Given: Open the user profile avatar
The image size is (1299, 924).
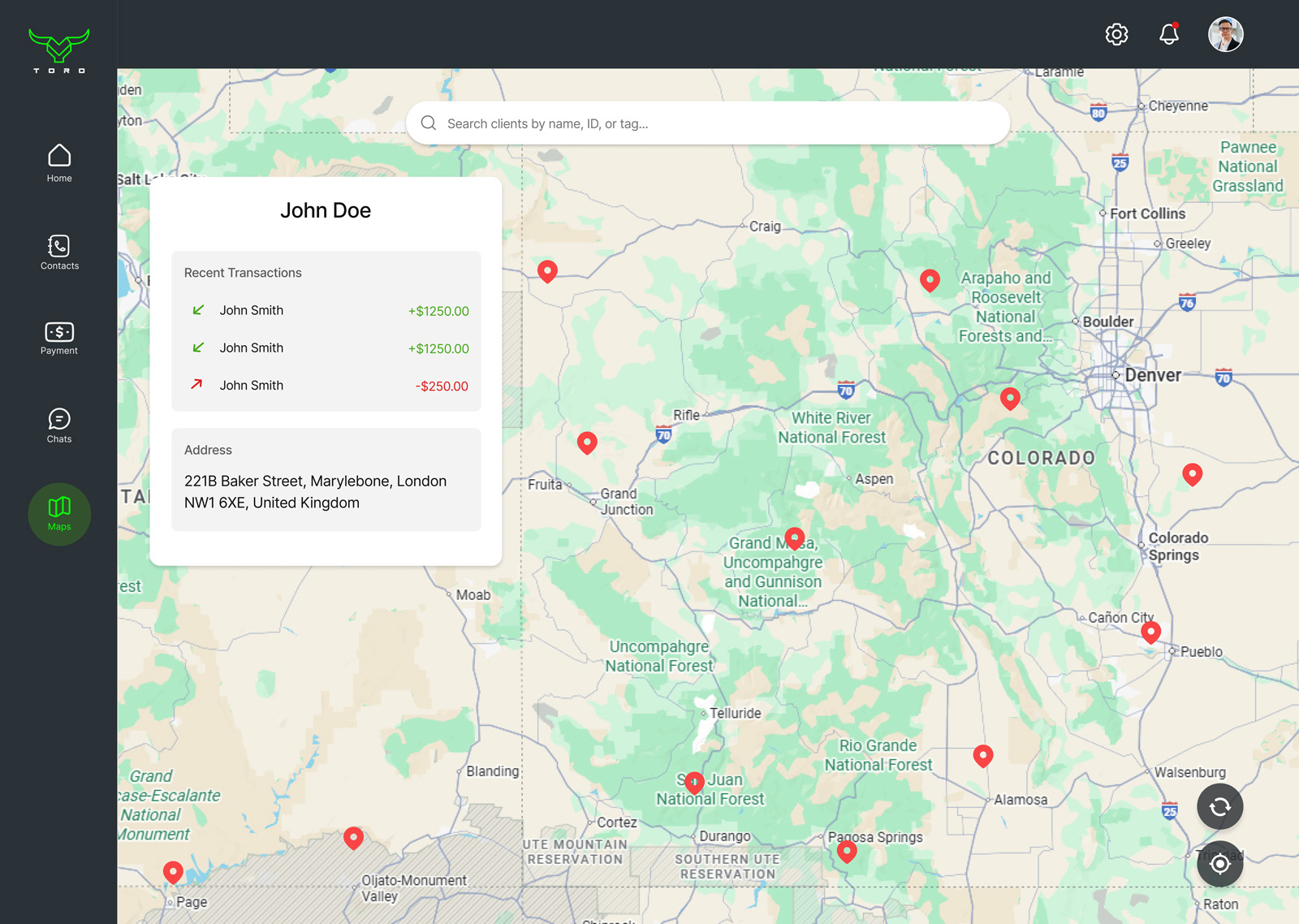Looking at the screenshot, I should 1226,34.
